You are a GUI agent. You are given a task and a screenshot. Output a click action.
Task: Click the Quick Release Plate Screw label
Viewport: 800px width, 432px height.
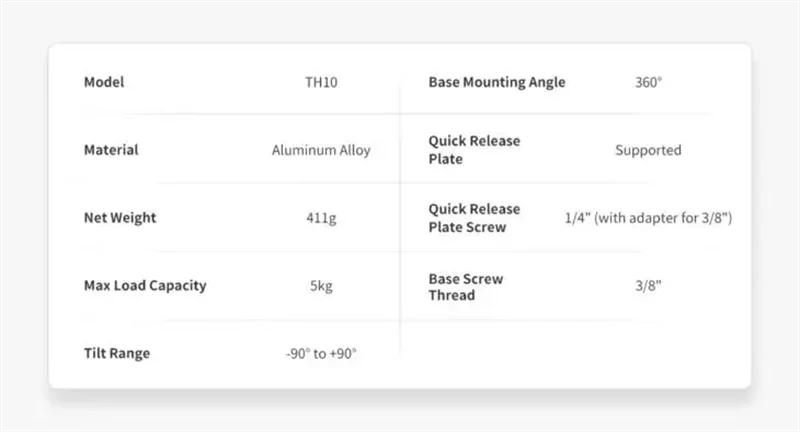[475, 217]
